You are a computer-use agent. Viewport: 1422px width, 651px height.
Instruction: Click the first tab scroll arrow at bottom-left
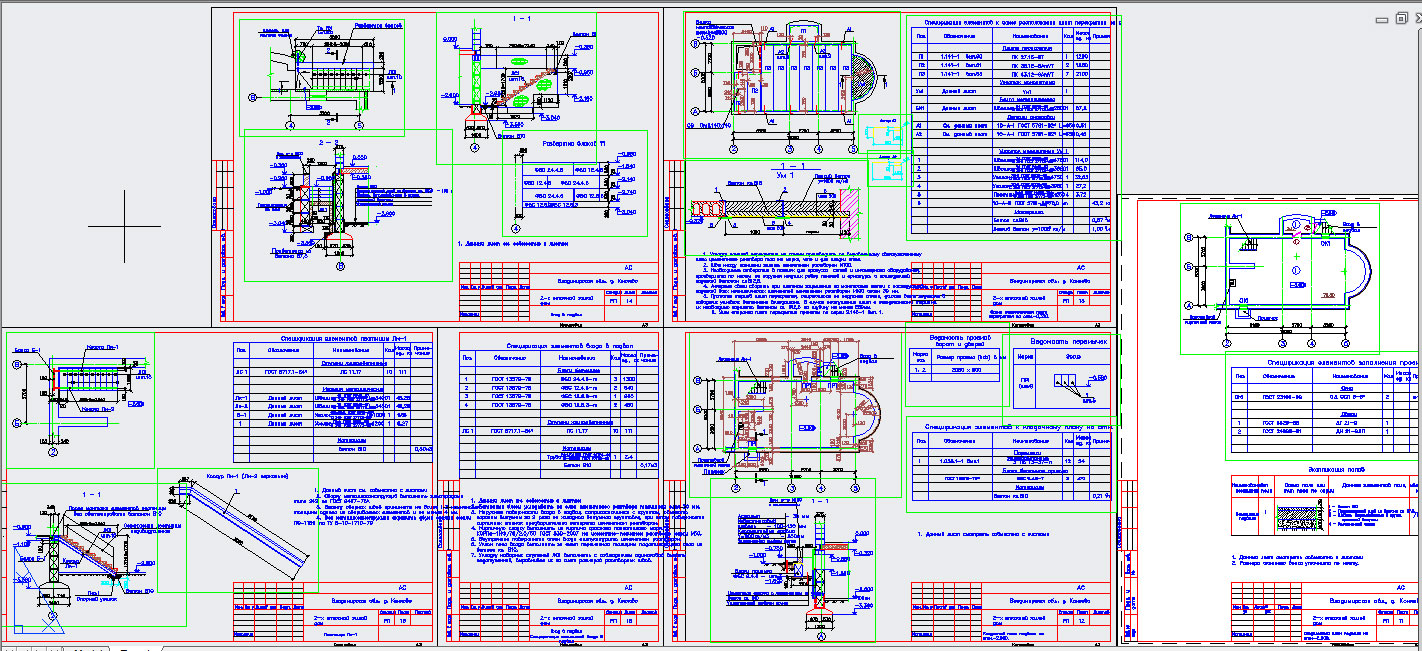[x=6, y=647]
